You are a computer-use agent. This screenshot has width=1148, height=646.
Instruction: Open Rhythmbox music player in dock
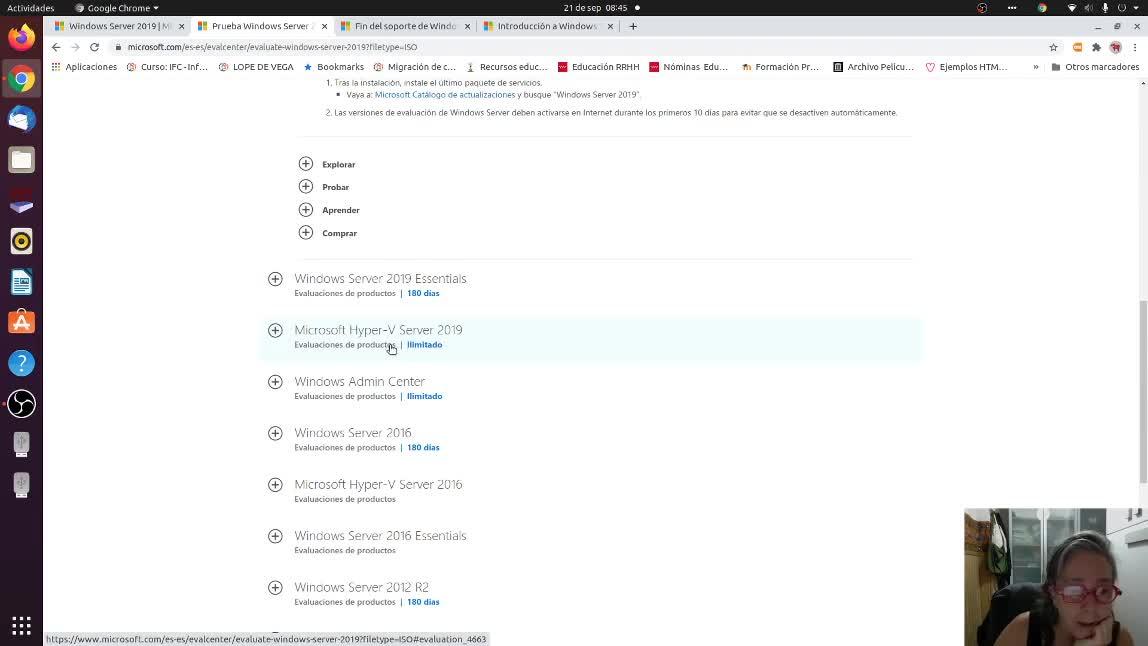pyautogui.click(x=21, y=241)
